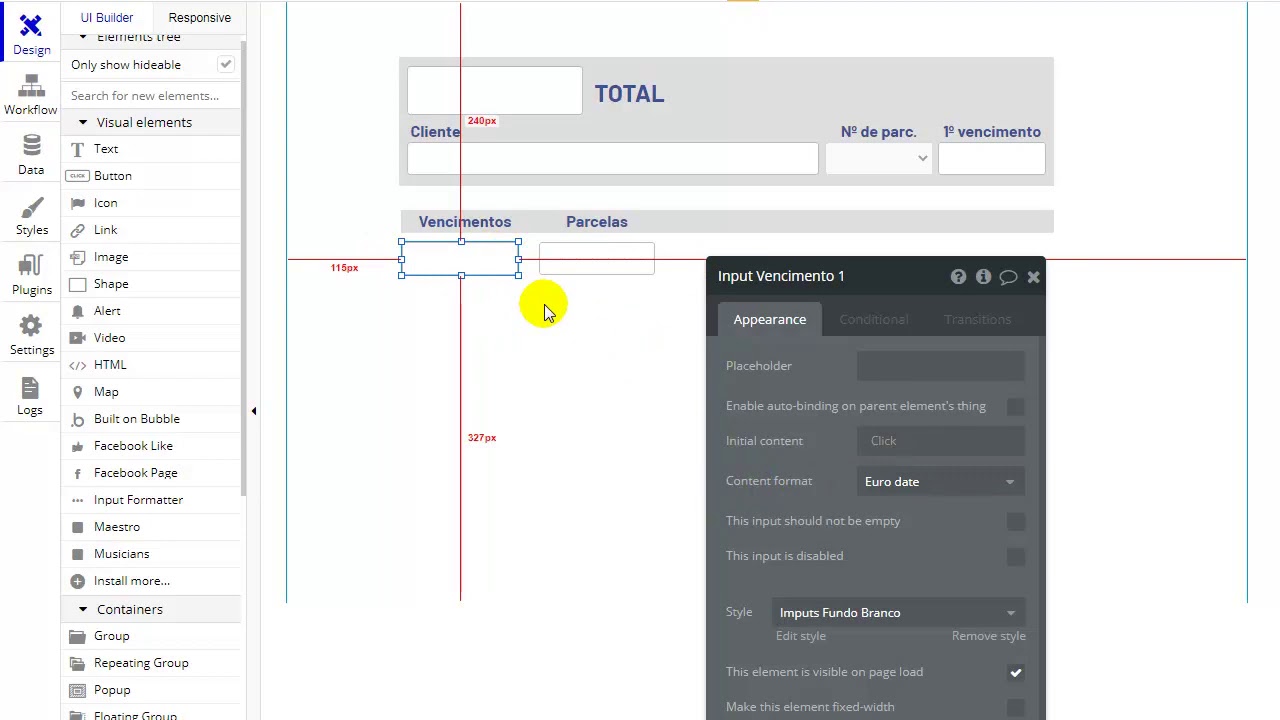Check This input is disabled

point(1015,557)
